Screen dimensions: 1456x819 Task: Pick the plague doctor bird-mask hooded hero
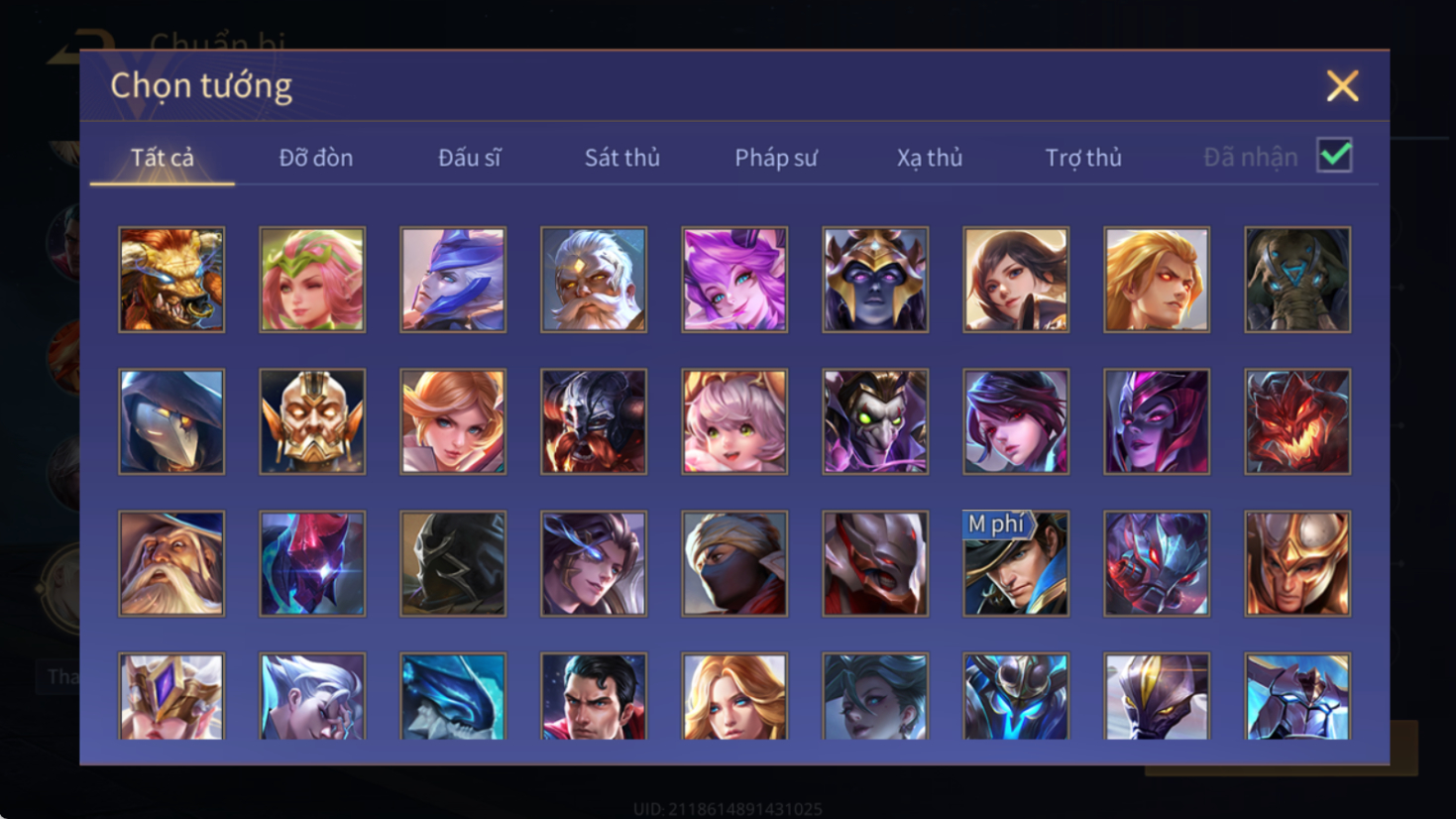tap(171, 421)
